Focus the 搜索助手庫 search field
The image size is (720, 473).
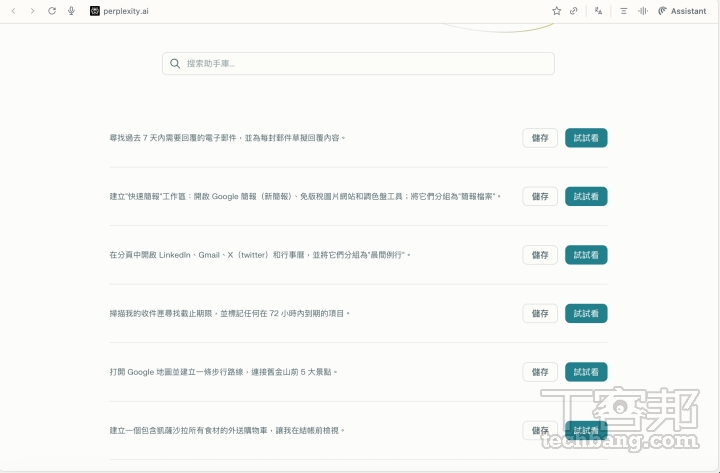[358, 63]
